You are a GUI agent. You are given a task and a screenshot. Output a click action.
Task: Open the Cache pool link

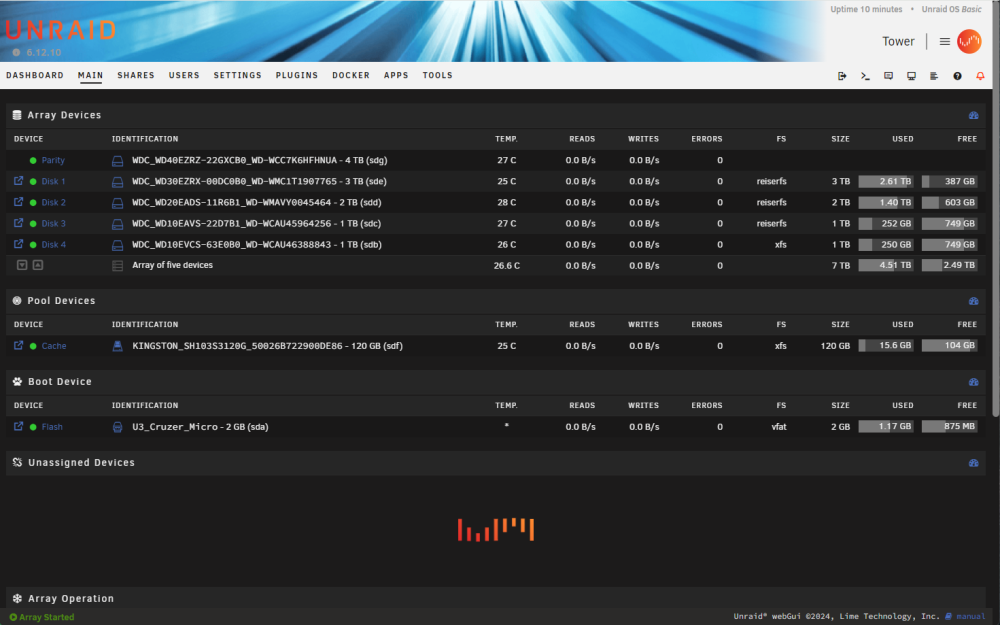[x=54, y=346]
